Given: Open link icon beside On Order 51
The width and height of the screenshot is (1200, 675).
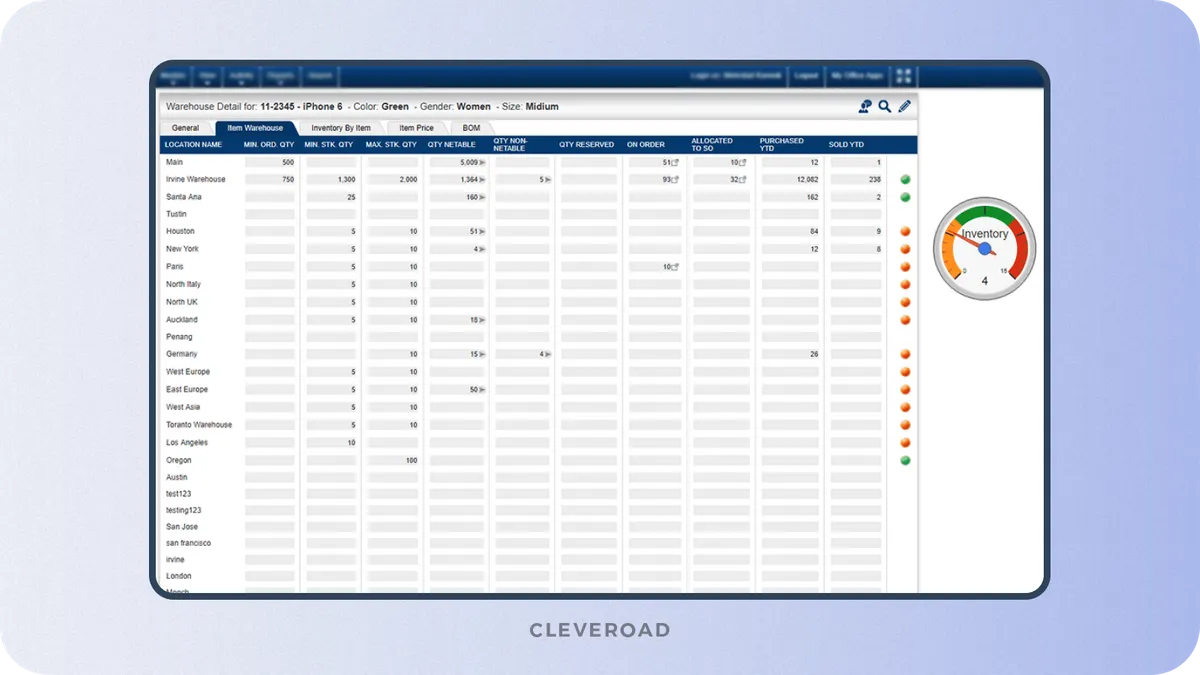Looking at the screenshot, I should 675,162.
